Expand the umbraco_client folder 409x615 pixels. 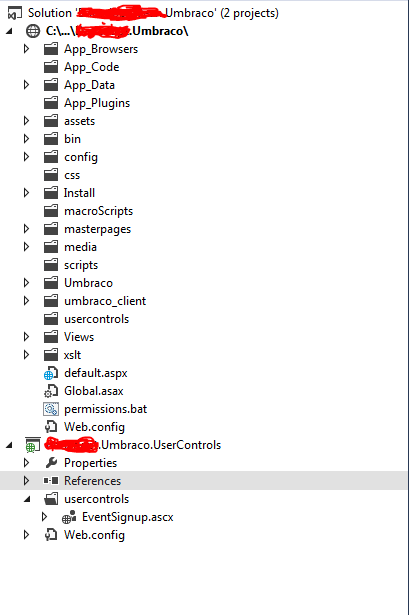click(26, 301)
